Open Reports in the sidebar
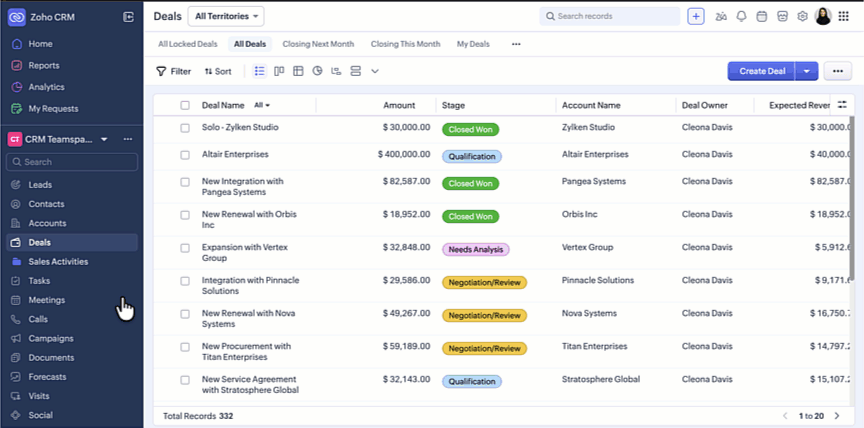 44,65
